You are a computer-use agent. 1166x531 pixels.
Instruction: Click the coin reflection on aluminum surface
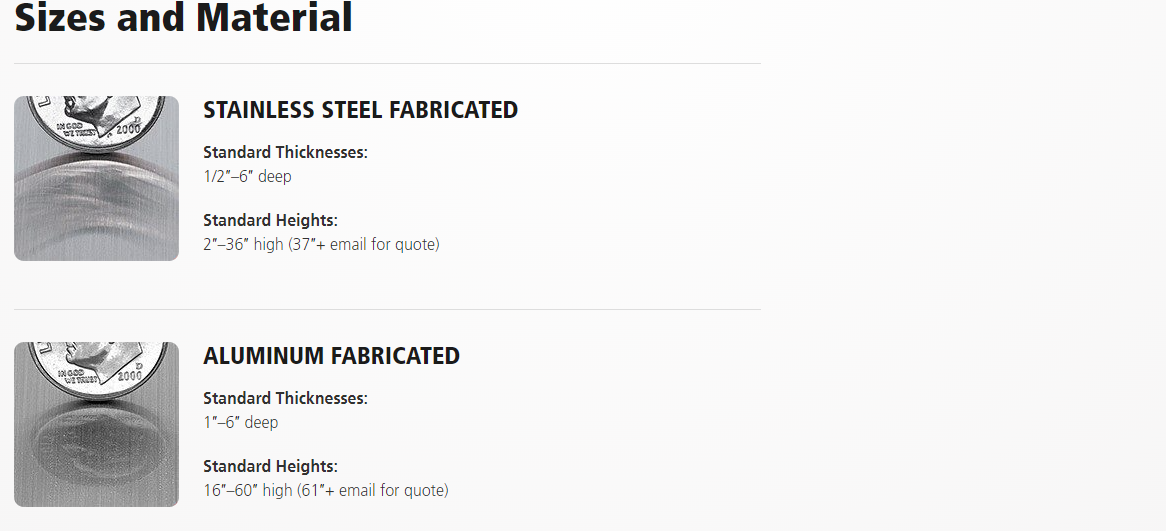click(97, 442)
